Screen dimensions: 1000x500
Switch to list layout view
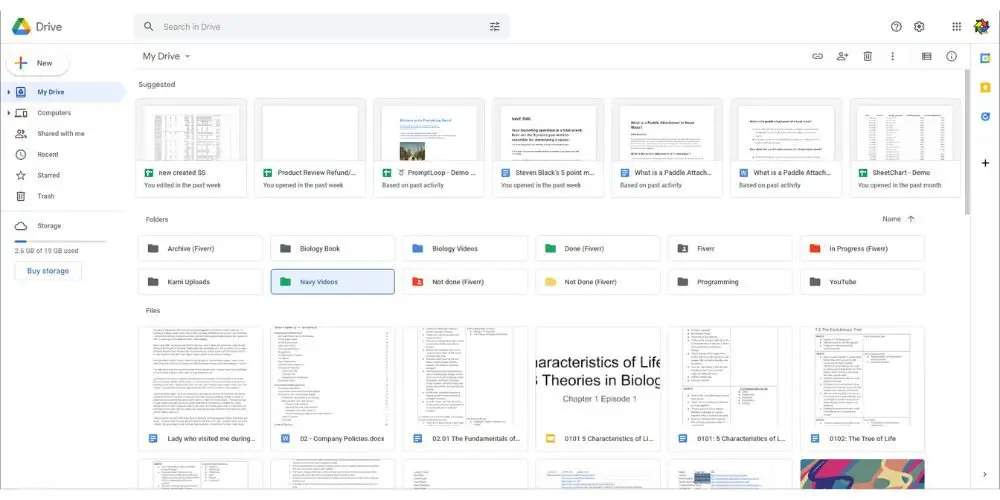(x=927, y=56)
